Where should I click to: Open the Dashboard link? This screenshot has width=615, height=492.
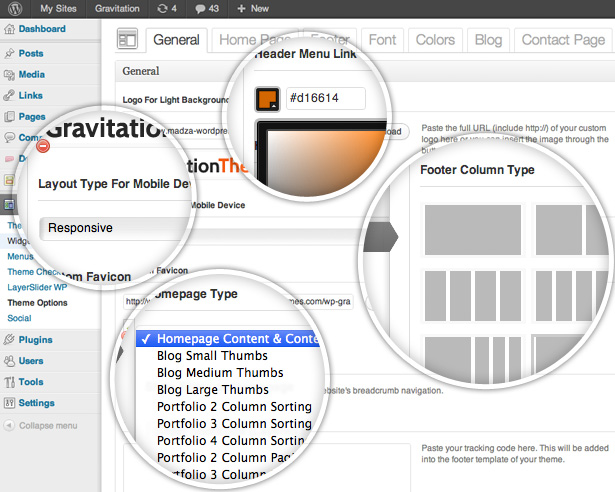[42, 29]
